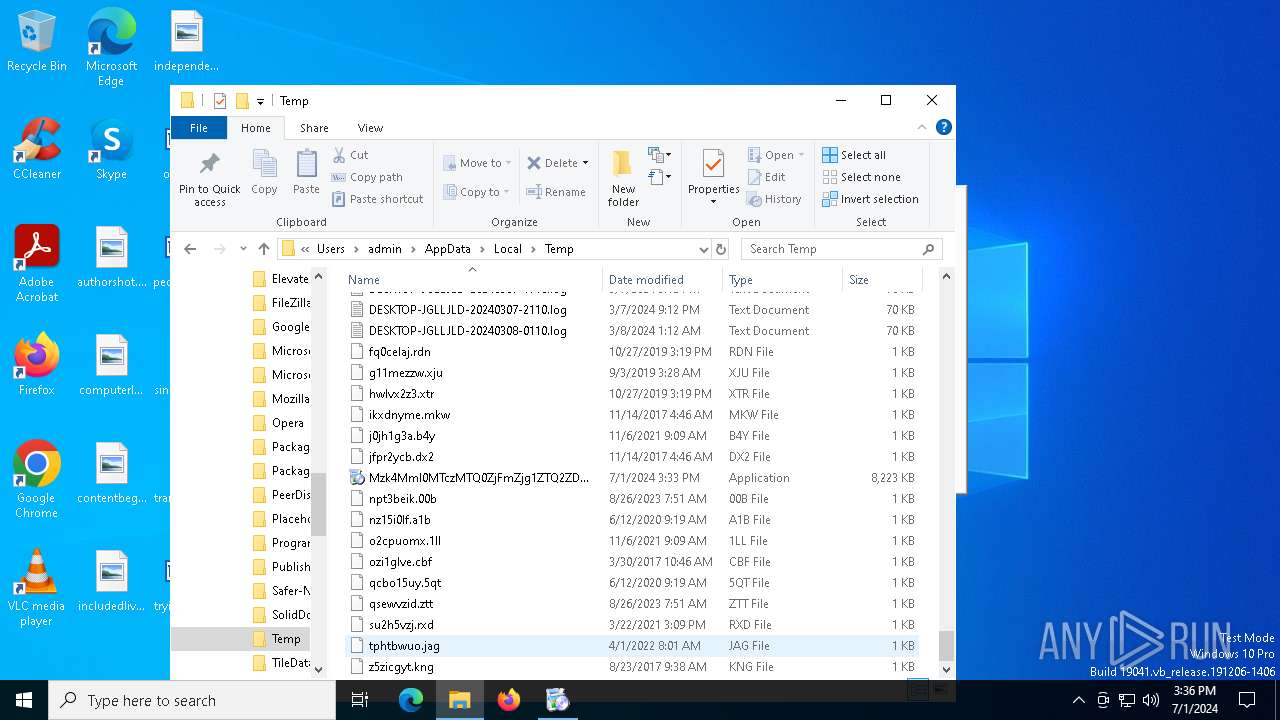This screenshot has height=720, width=1280.
Task: Select file tphtbwuo.jag
Action: point(631,646)
